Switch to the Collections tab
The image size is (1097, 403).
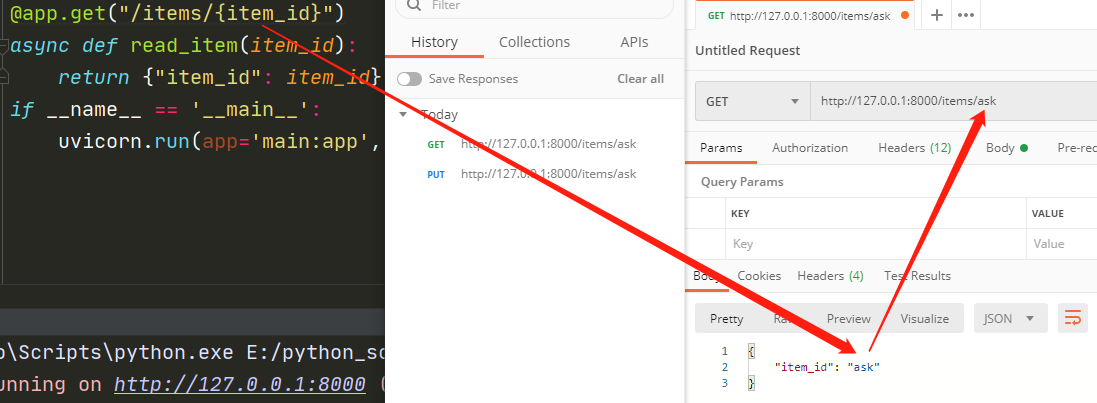click(534, 42)
